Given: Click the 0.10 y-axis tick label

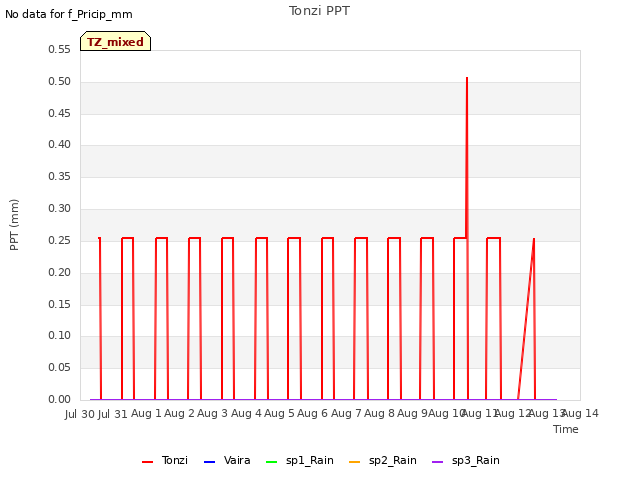Looking at the screenshot, I should pyautogui.click(x=60, y=336).
